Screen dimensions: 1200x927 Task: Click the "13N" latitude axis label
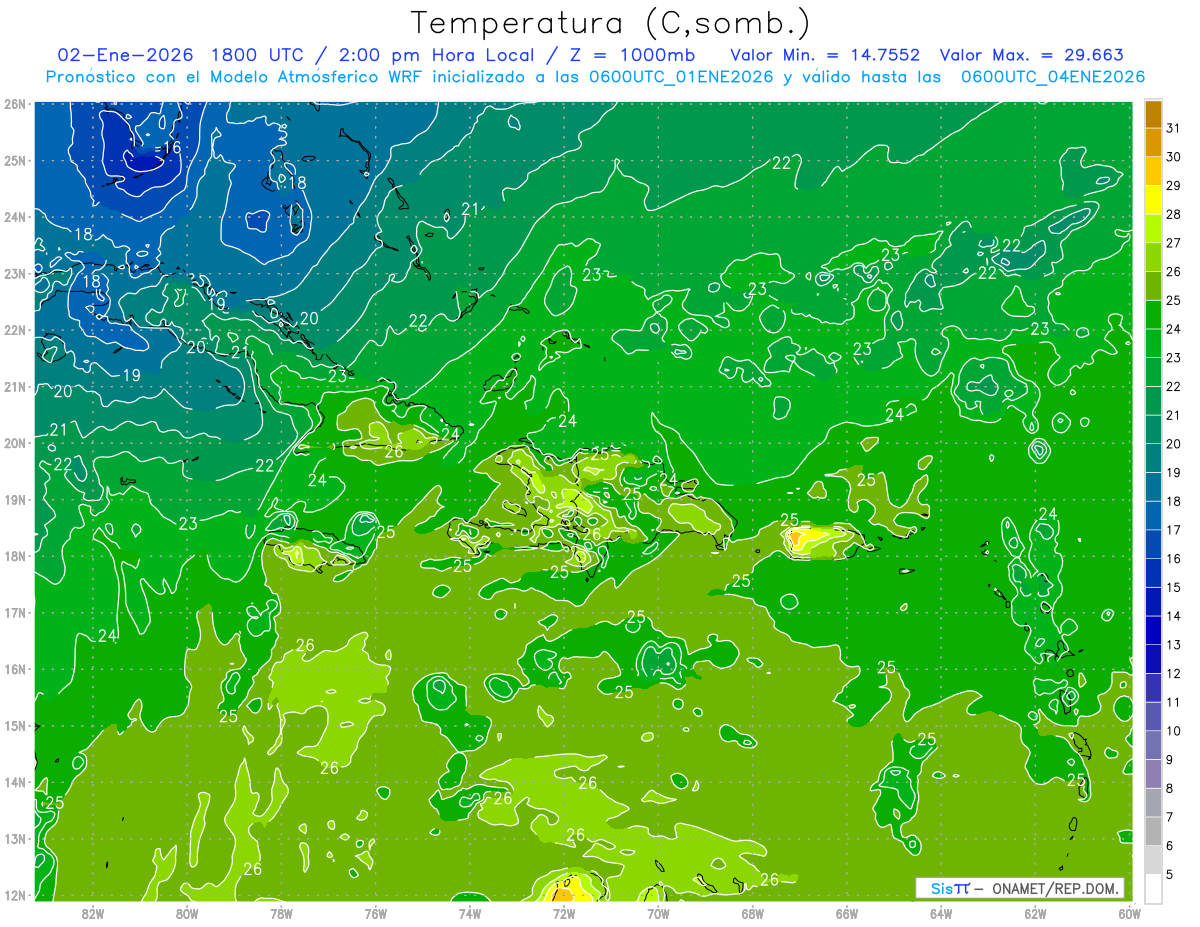pyautogui.click(x=16, y=839)
